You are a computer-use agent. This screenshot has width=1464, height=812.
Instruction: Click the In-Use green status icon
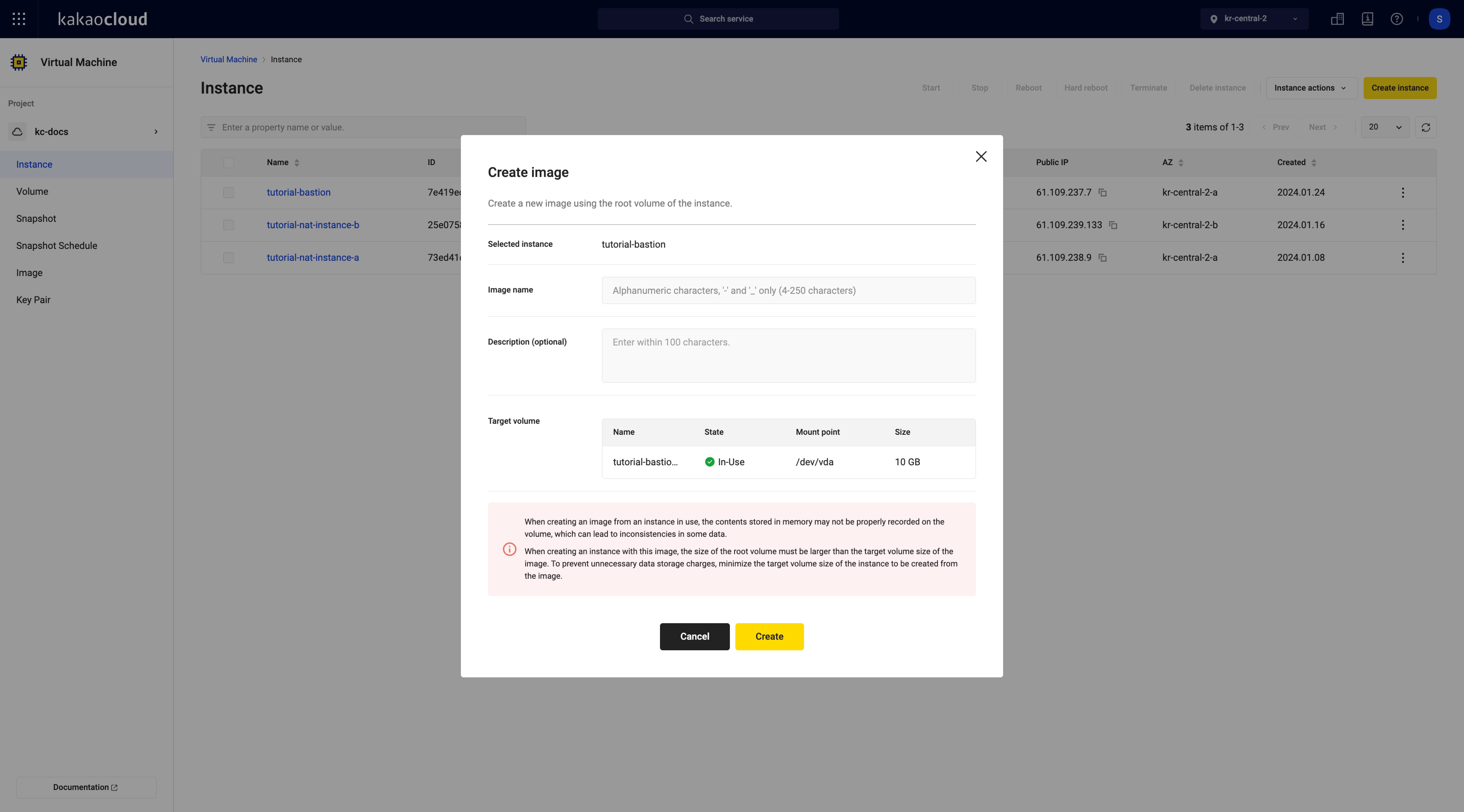pos(710,462)
